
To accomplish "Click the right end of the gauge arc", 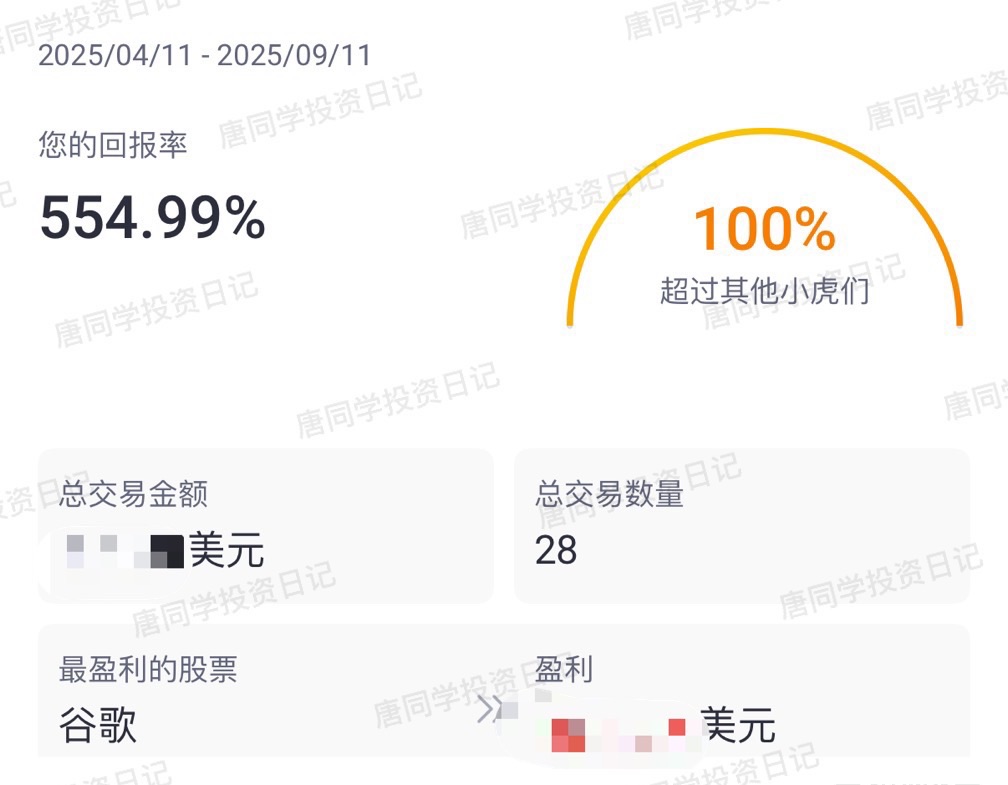I will pyautogui.click(x=959, y=320).
